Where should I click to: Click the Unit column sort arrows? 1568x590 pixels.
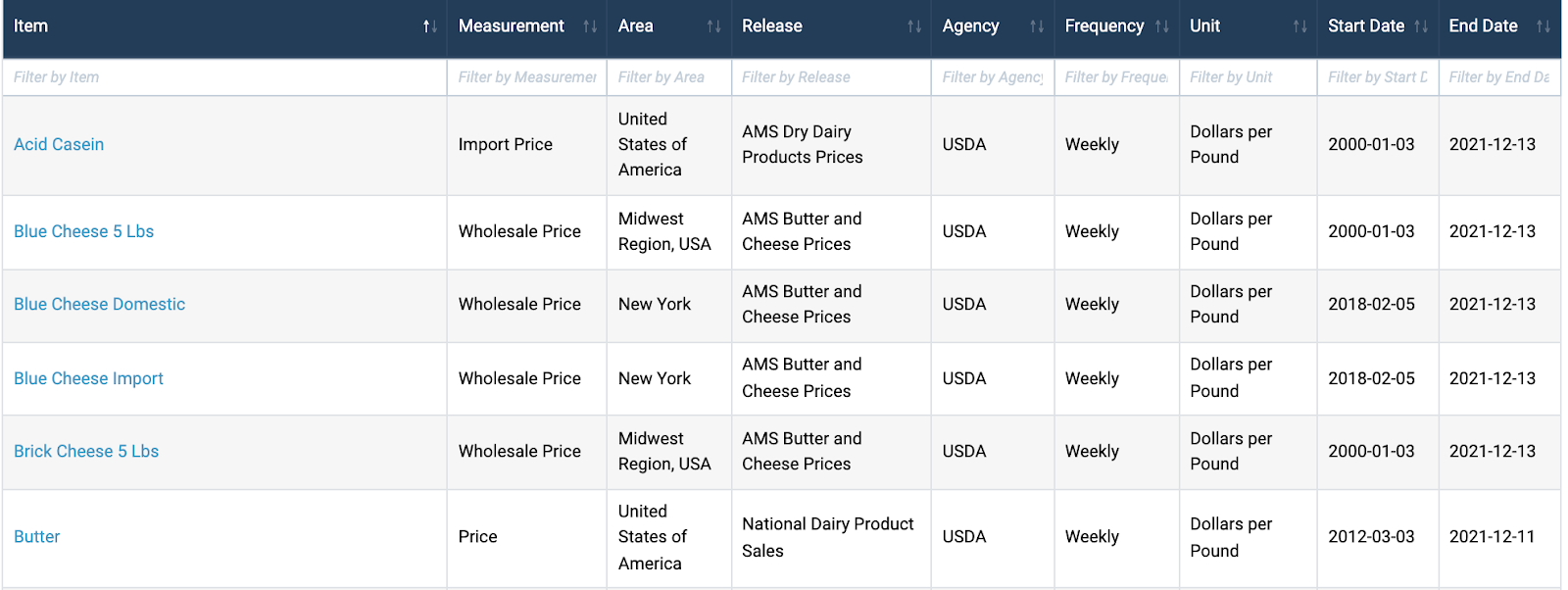click(1299, 26)
